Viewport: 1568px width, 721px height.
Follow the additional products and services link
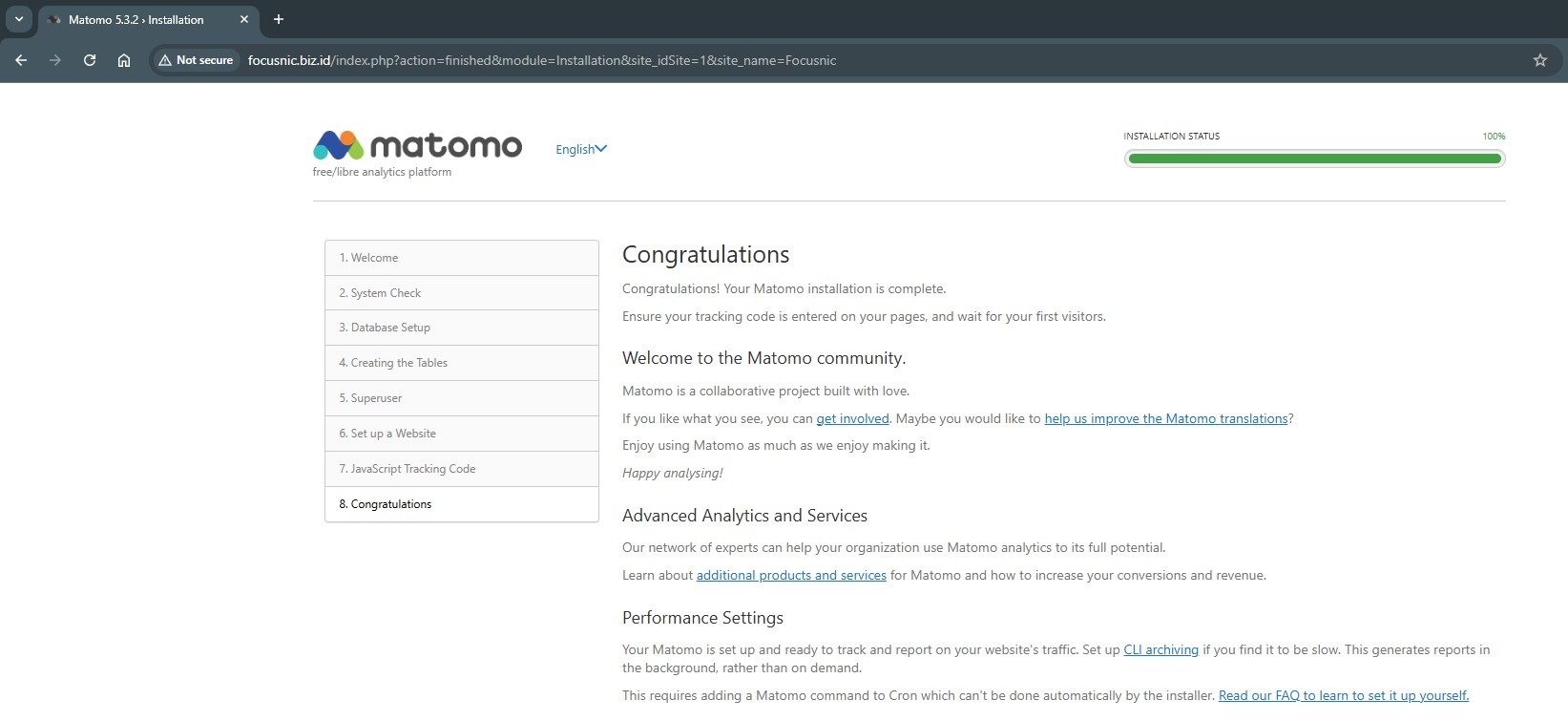[791, 575]
